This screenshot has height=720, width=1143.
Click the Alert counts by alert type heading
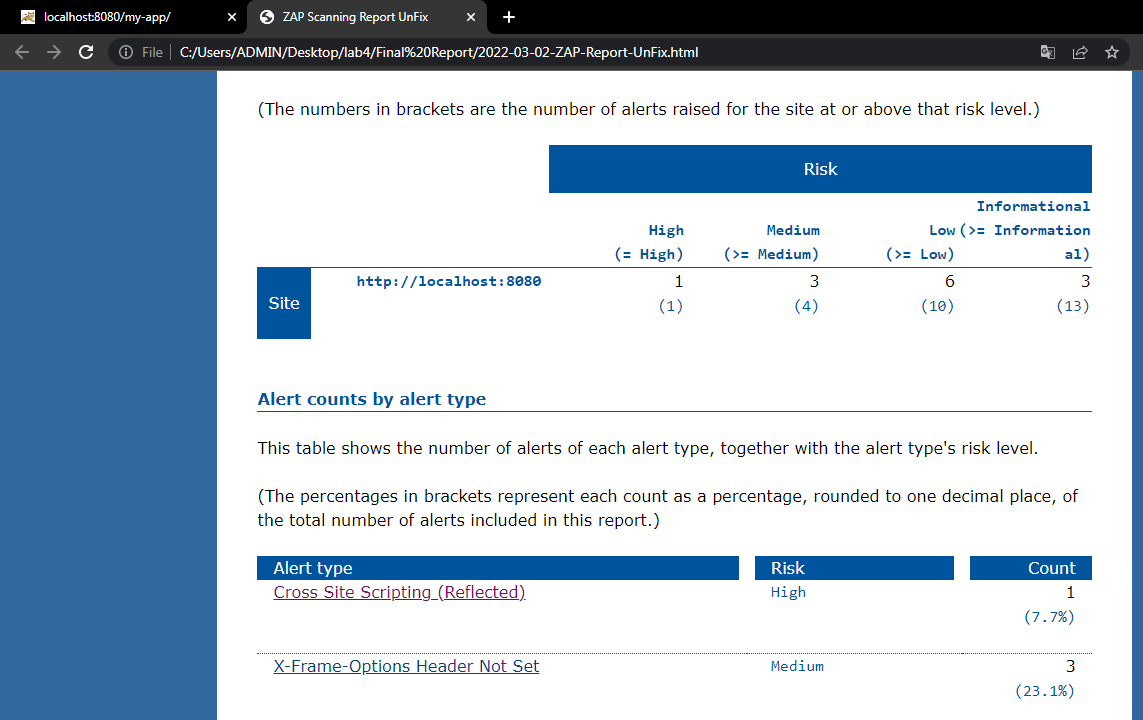(x=371, y=398)
